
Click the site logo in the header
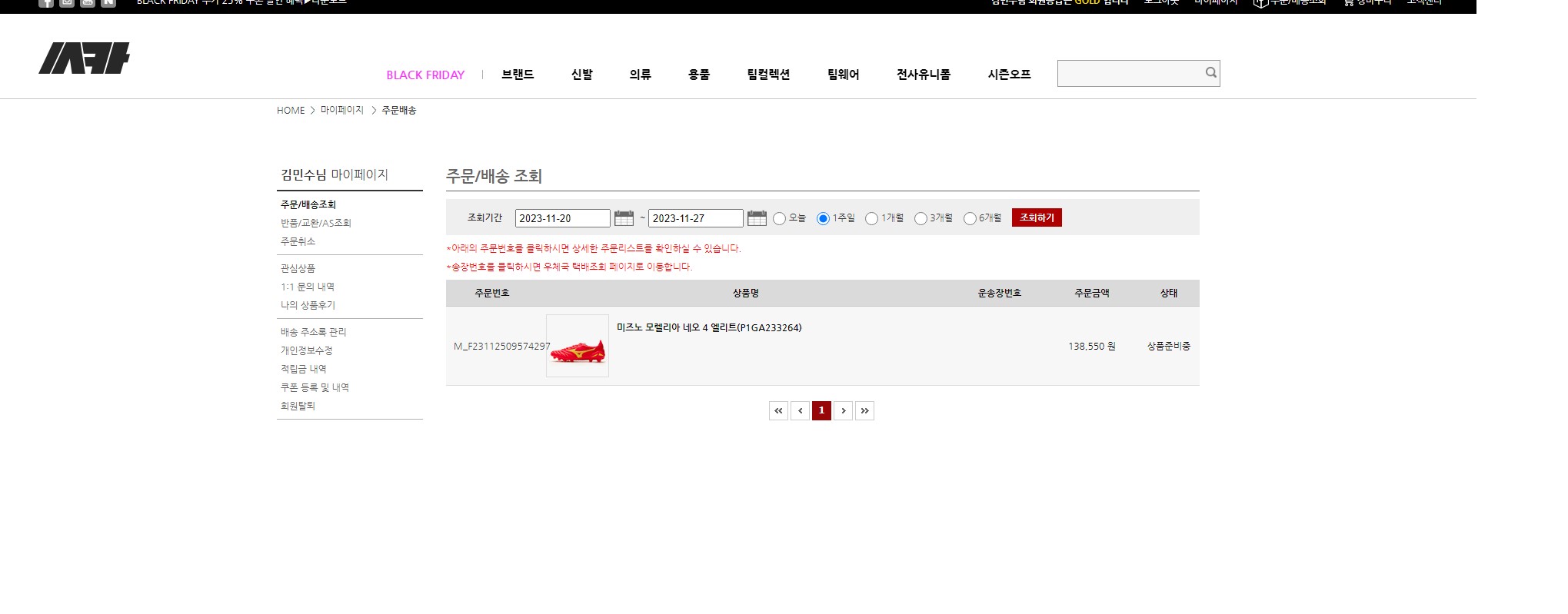(85, 58)
